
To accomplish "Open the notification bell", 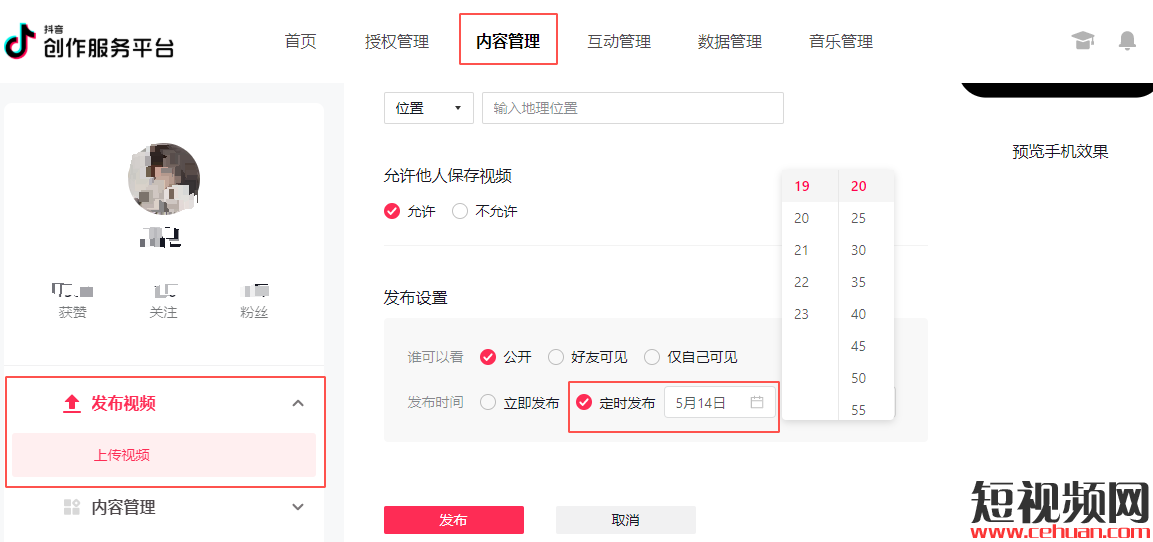I will click(1127, 41).
